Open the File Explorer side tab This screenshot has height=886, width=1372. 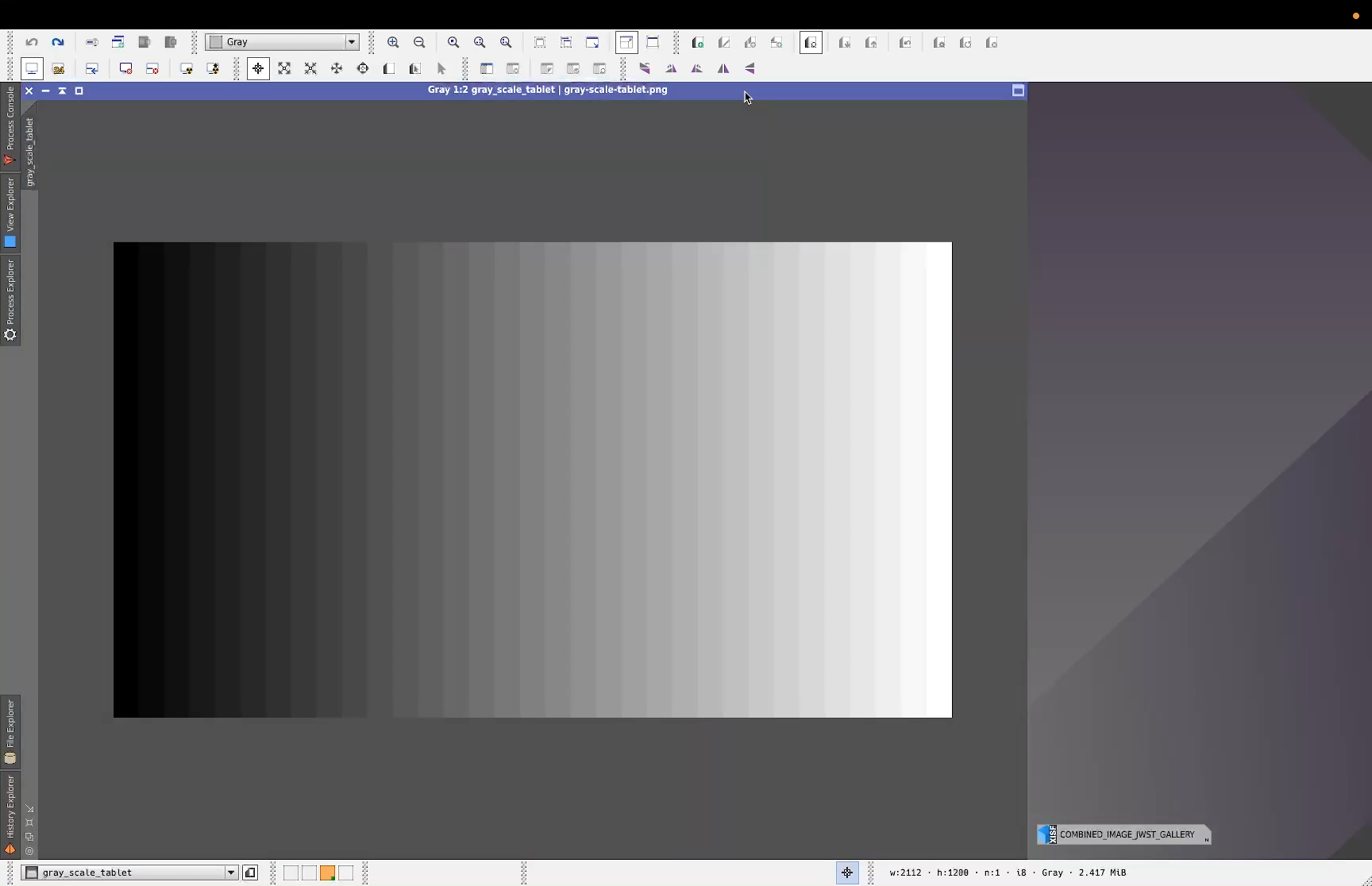(10, 731)
